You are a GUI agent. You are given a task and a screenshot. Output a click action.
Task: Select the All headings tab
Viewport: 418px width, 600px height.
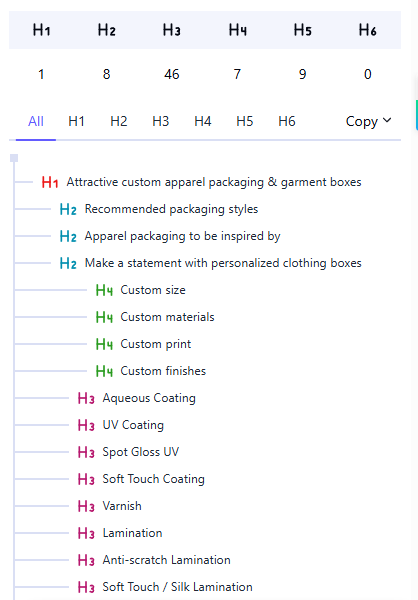pos(36,121)
